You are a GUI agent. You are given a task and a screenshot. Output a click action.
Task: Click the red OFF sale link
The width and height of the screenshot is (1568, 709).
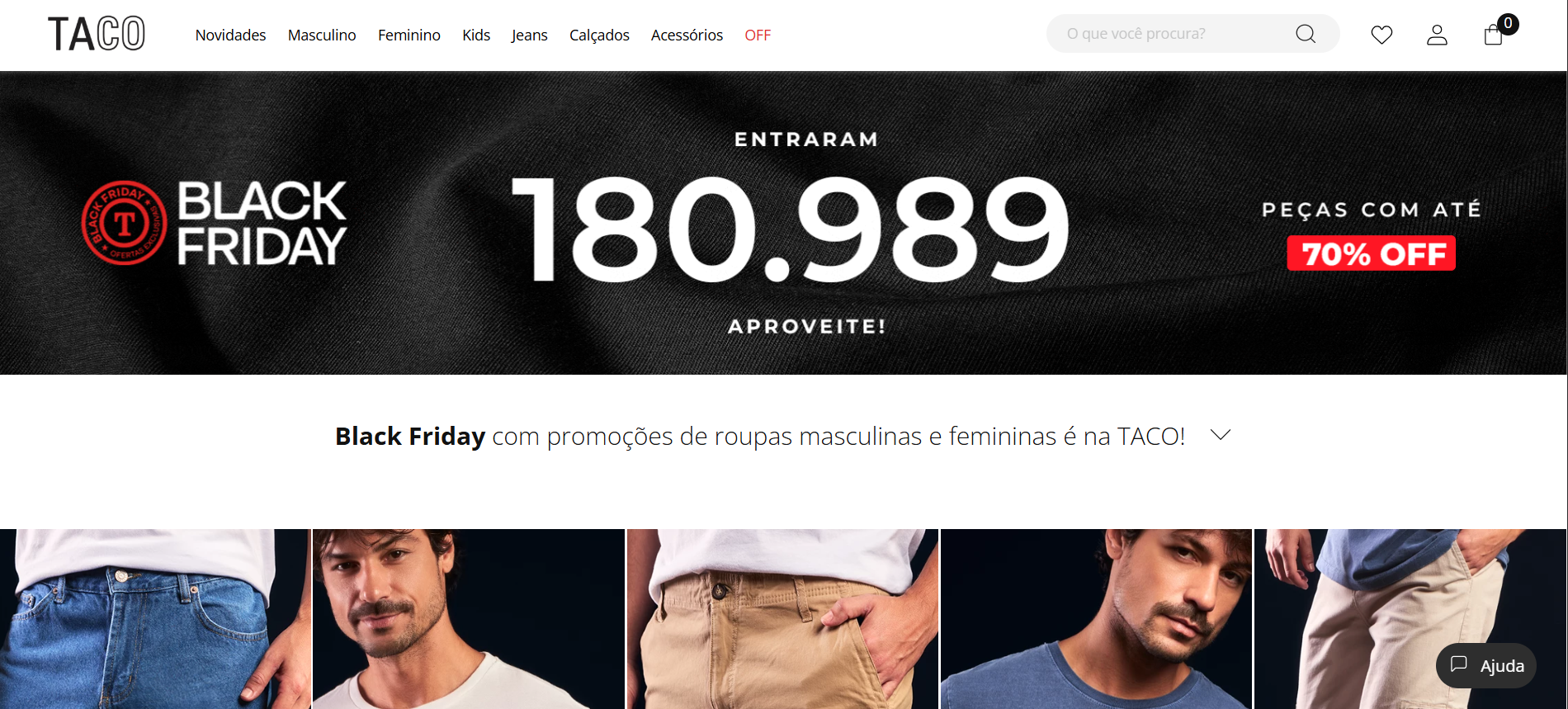pos(758,35)
